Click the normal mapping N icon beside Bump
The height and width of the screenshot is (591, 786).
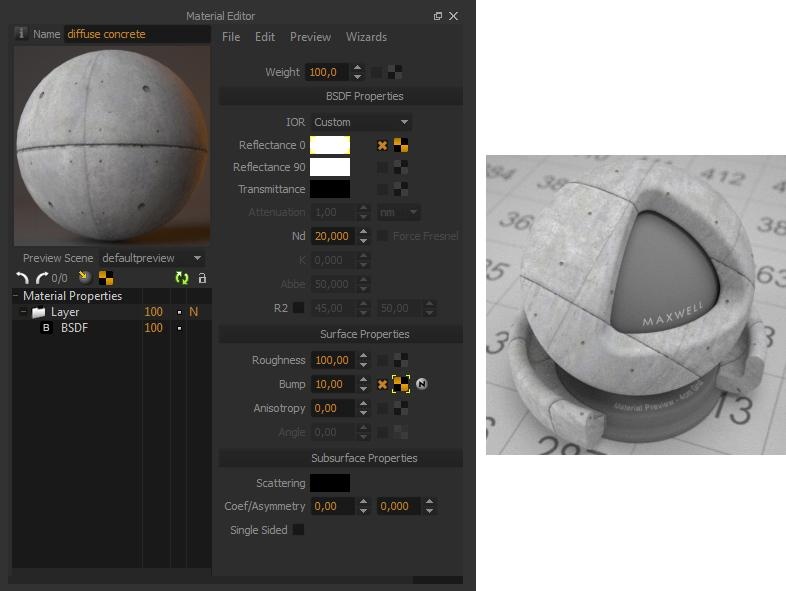click(422, 384)
